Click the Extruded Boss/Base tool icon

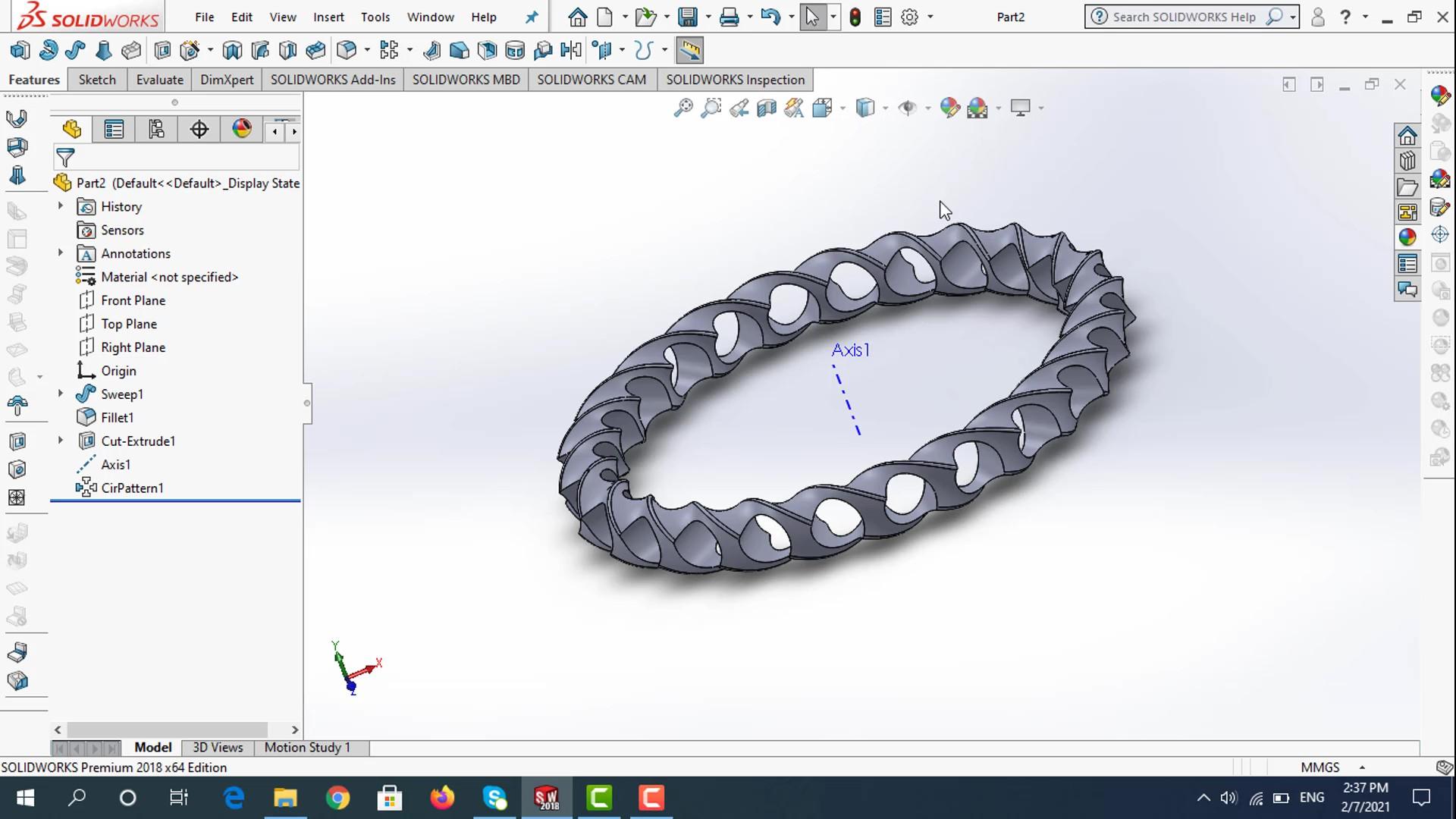[x=20, y=51]
